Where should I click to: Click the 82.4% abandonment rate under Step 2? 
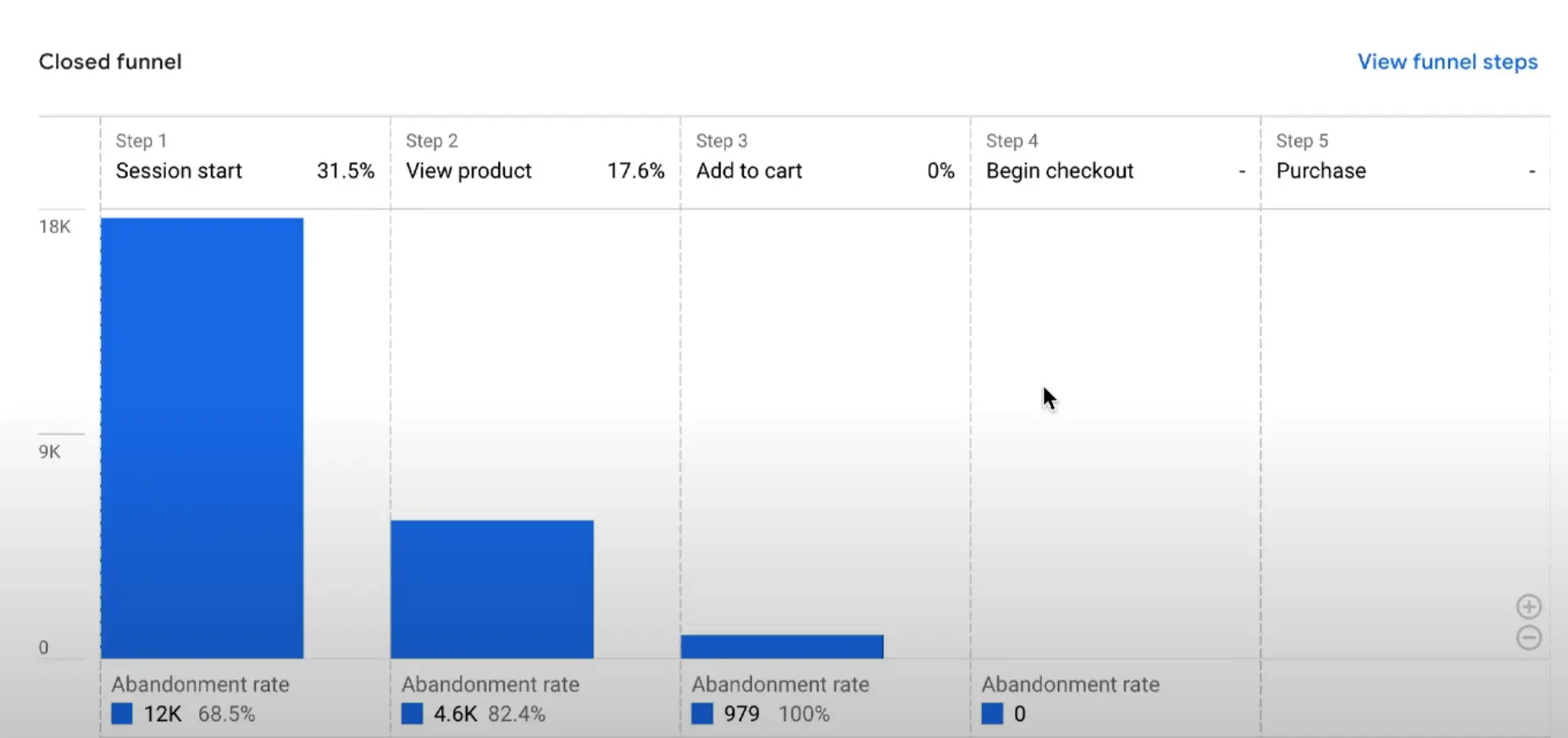point(515,713)
